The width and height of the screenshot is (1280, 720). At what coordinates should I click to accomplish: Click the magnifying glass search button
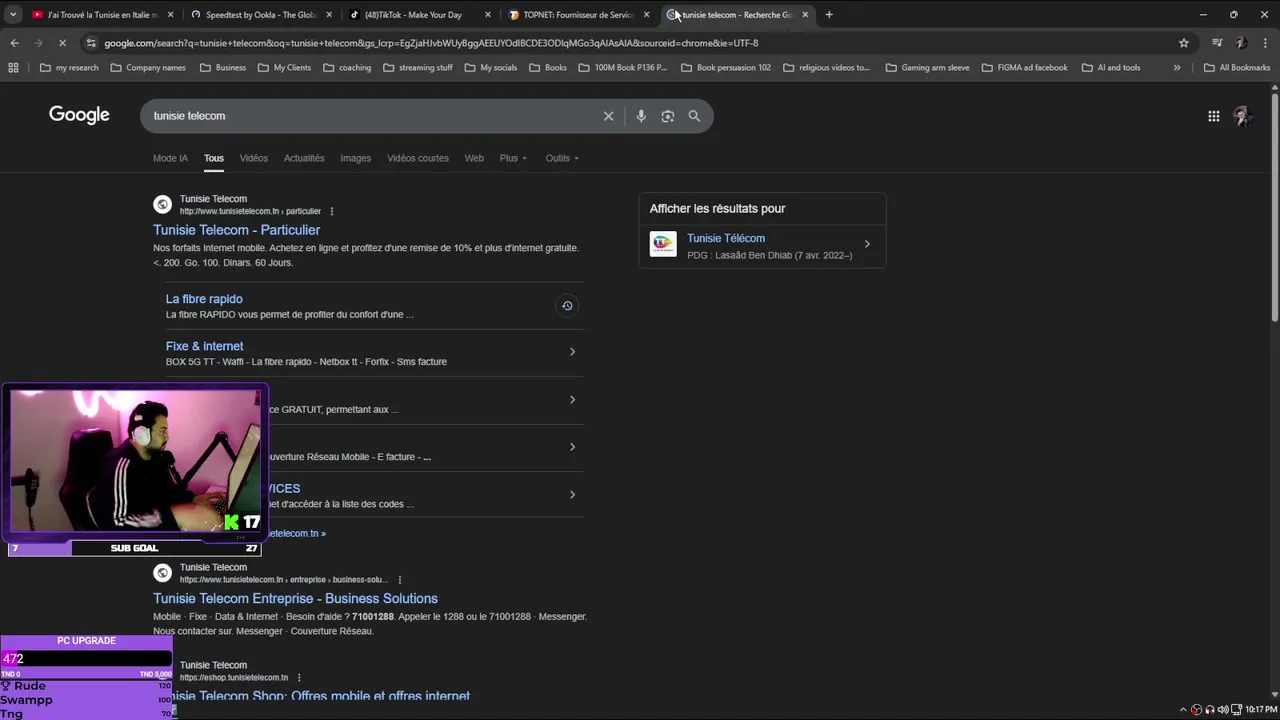(694, 116)
